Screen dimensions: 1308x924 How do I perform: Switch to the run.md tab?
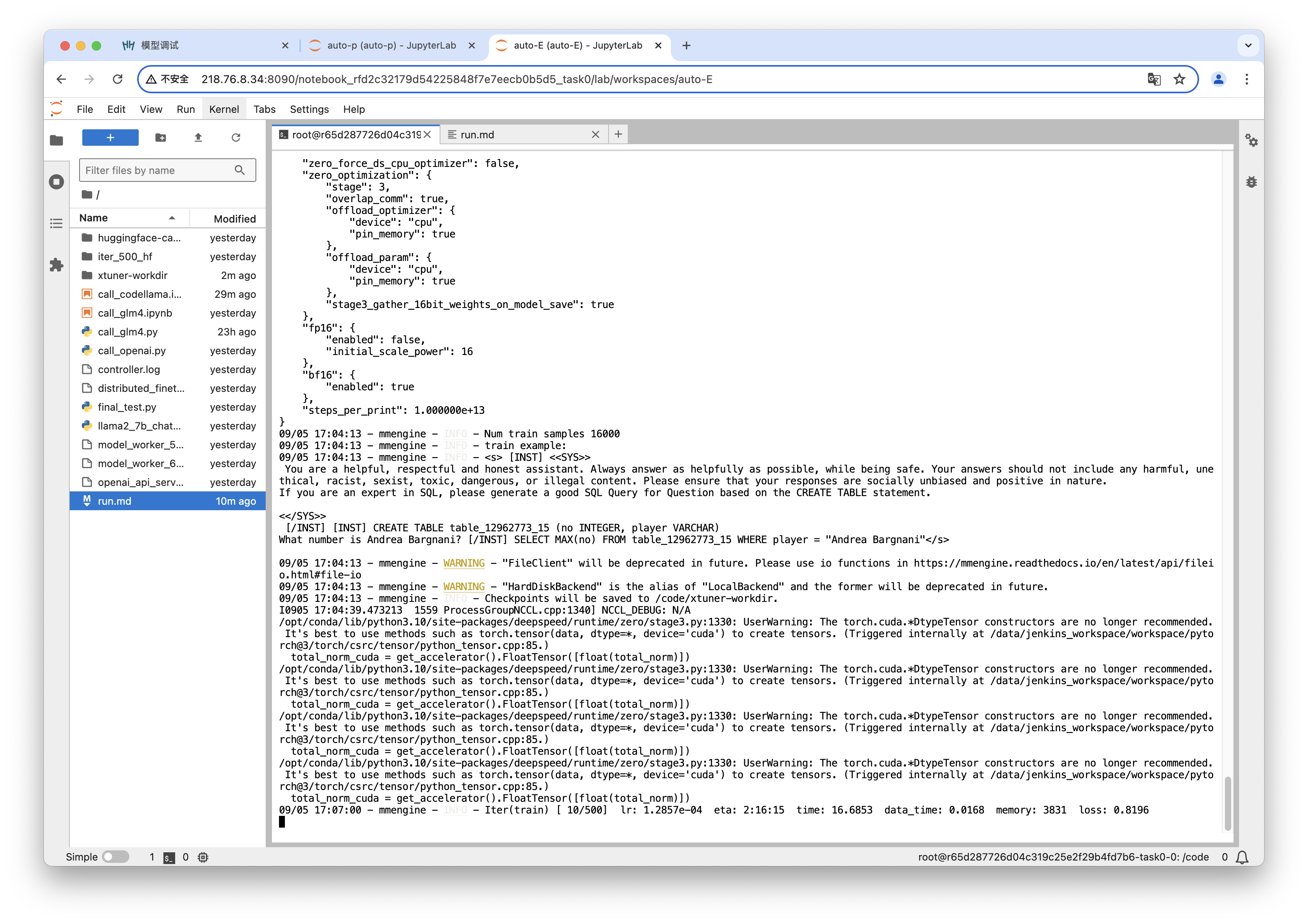[477, 135]
